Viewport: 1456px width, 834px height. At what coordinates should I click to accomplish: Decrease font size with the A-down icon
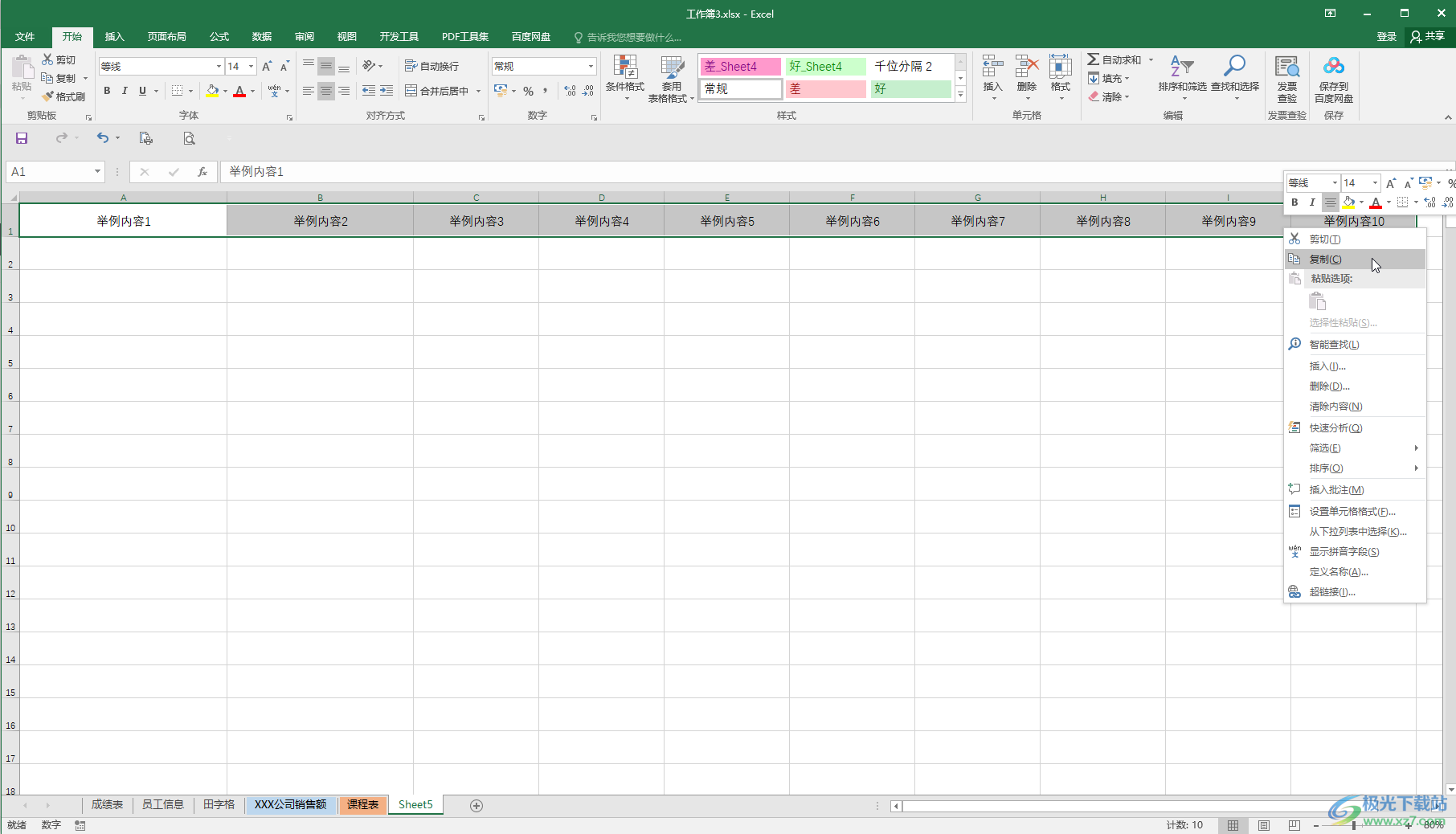(x=284, y=66)
